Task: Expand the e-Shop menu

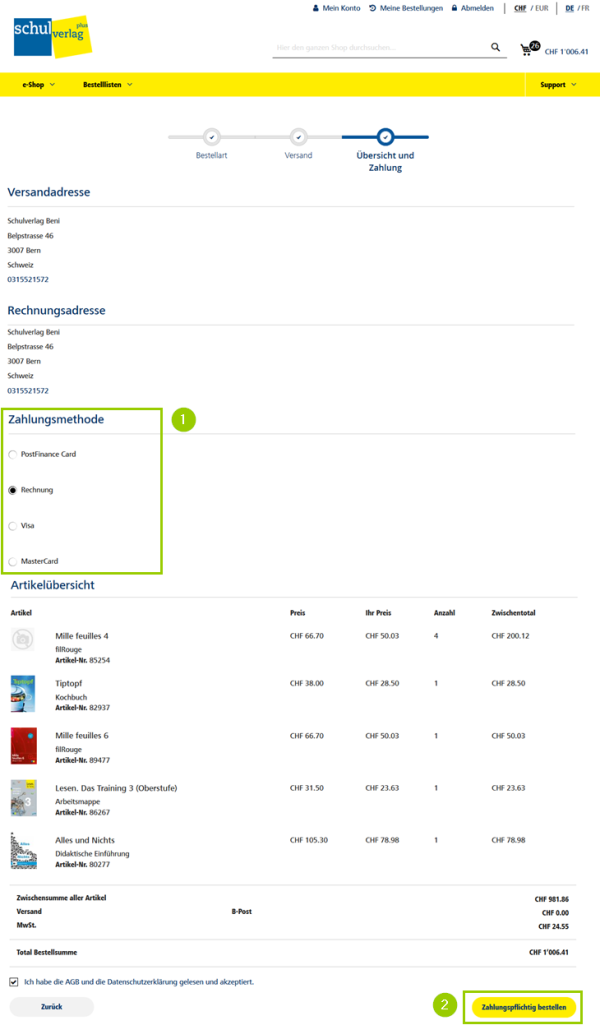Action: pyautogui.click(x=38, y=85)
